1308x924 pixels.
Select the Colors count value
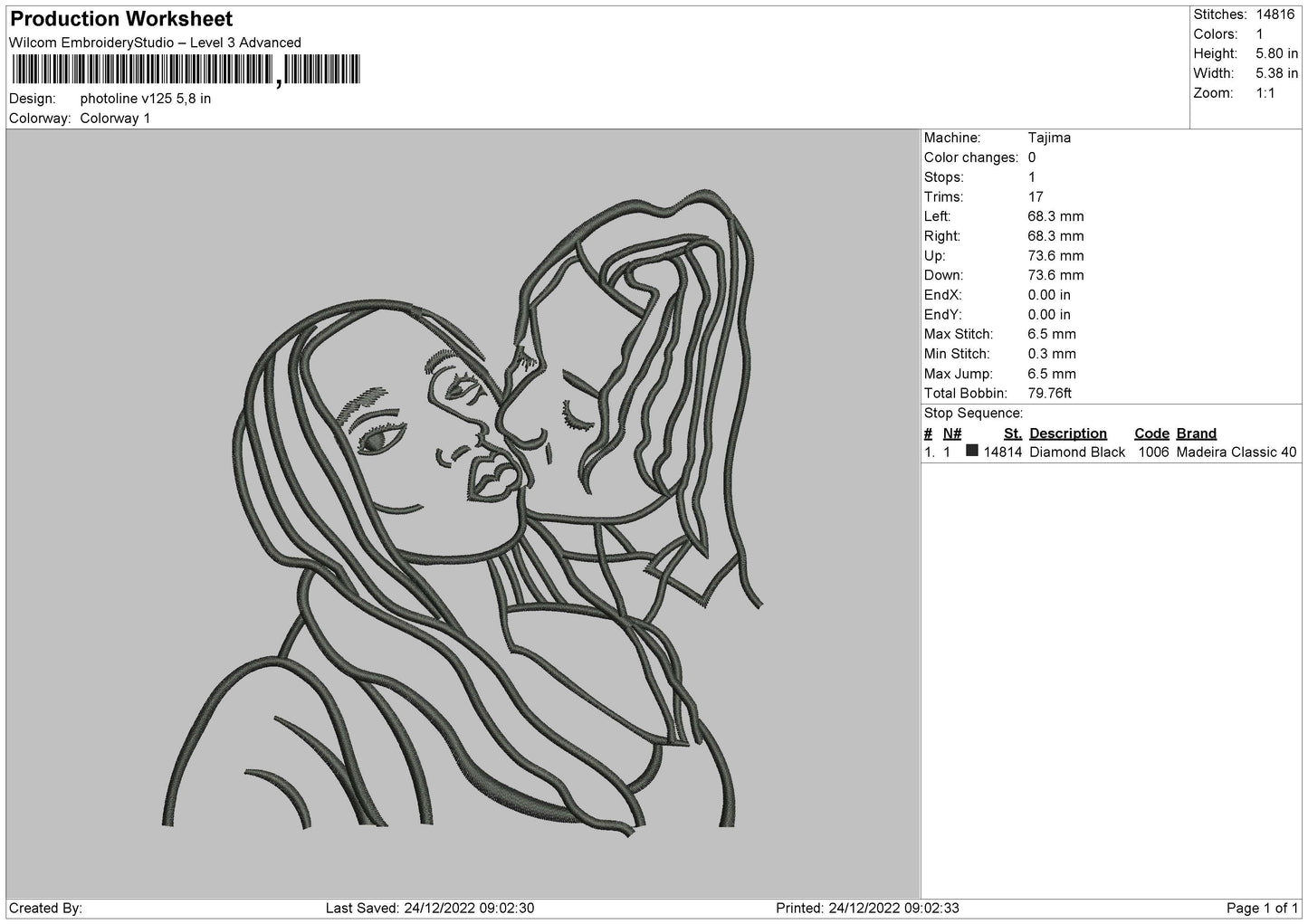point(1260,34)
